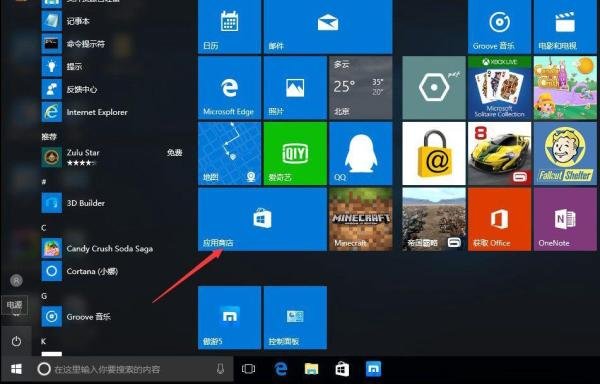The image size is (600, 384).
Task: Open Edge from the taskbar
Action: 280,369
